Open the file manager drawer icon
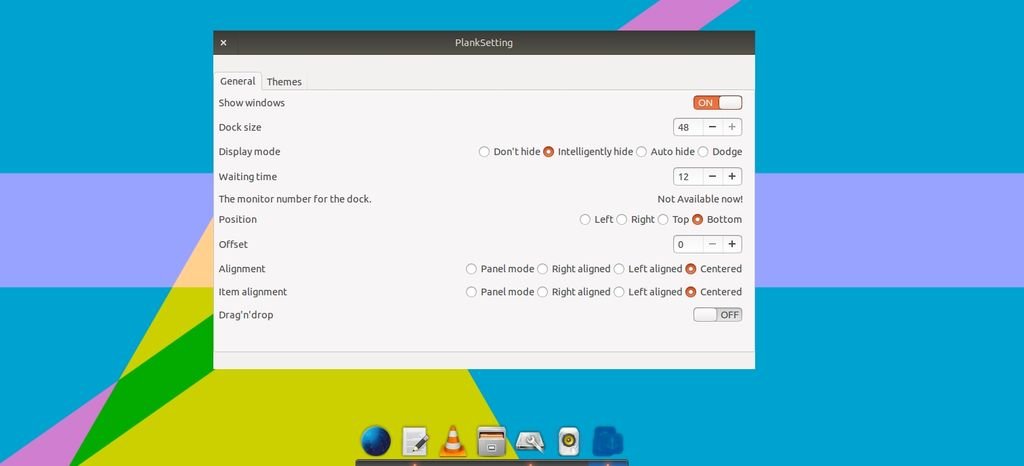The image size is (1024, 466). [x=491, y=441]
